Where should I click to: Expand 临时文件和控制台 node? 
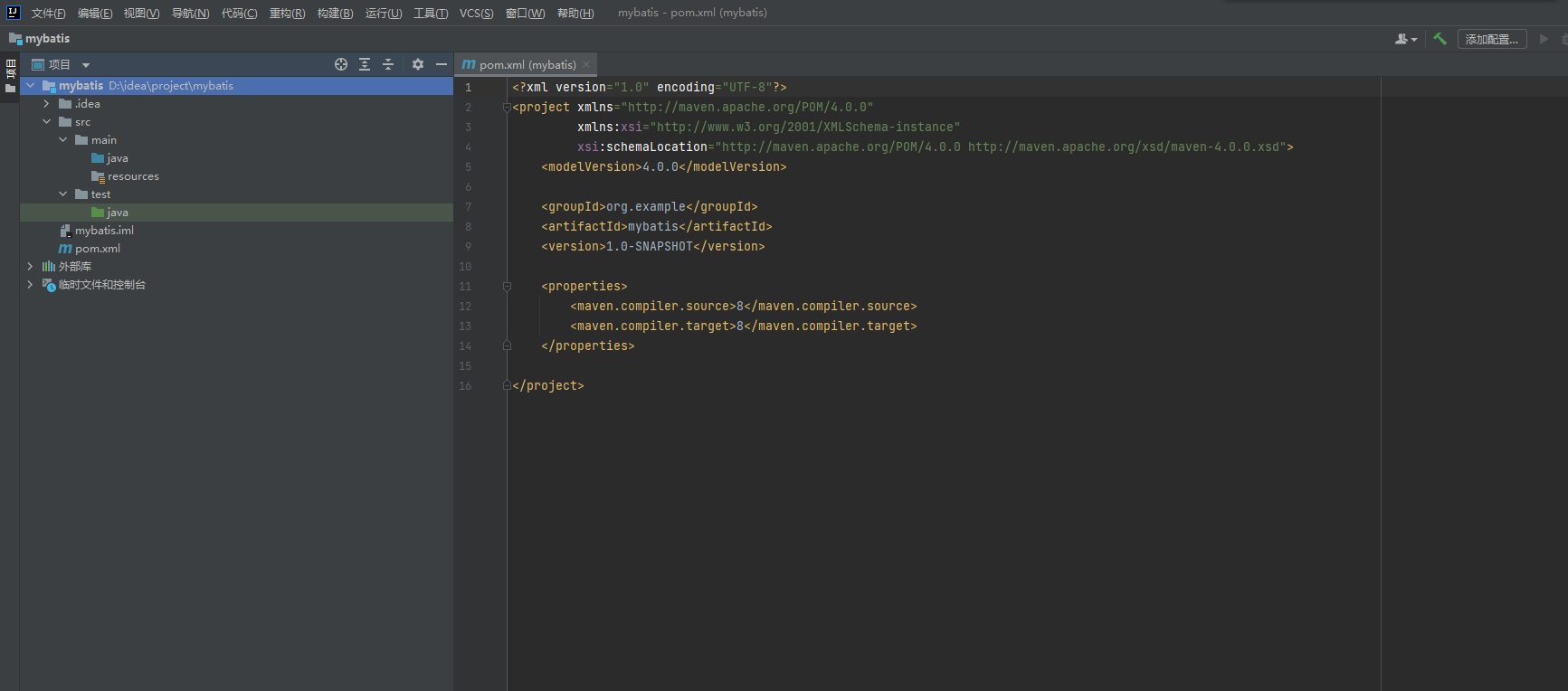(31, 285)
